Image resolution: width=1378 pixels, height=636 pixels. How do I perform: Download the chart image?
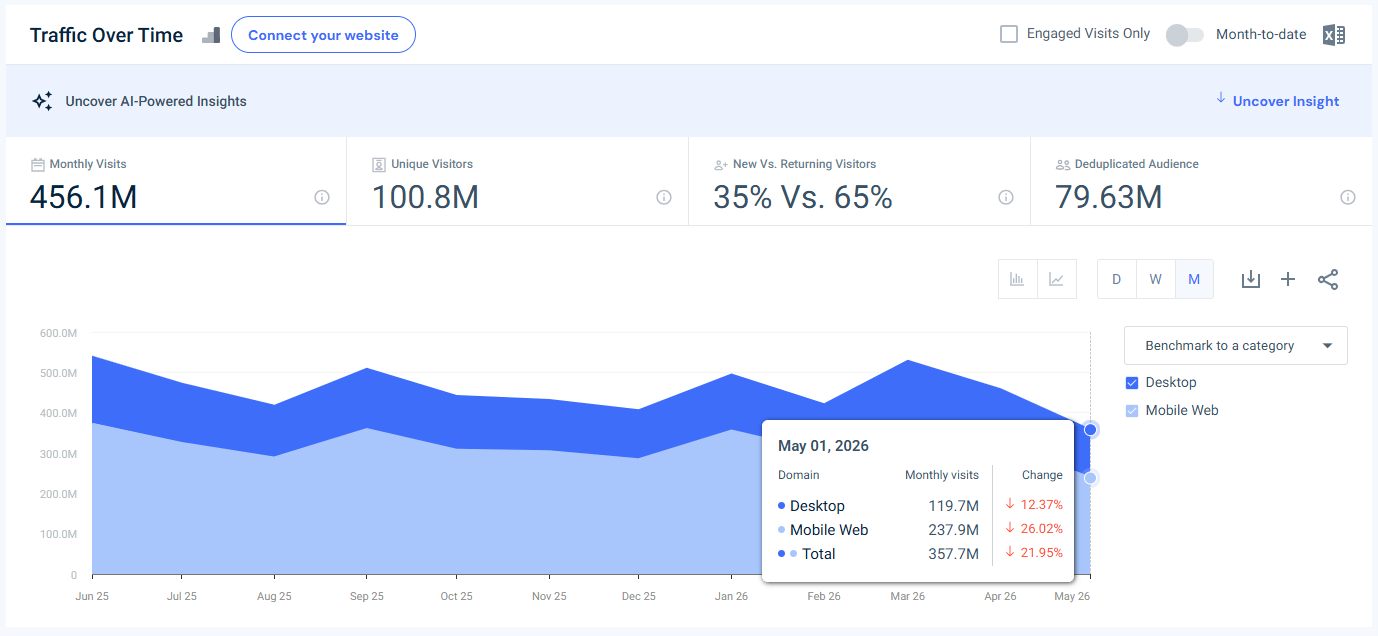(x=1250, y=279)
